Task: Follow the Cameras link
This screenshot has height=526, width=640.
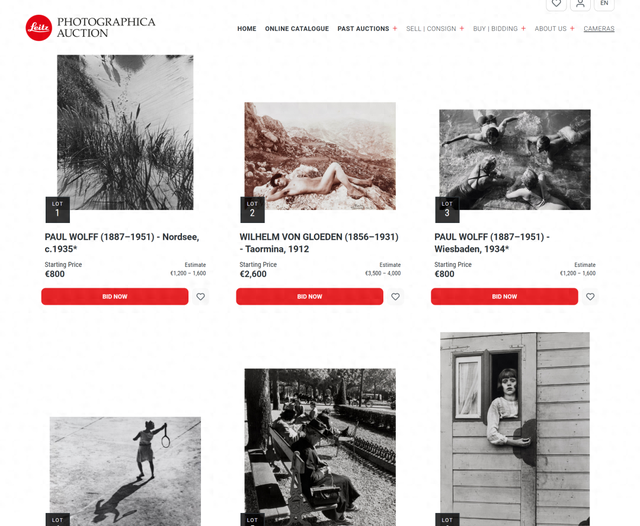Action: (x=599, y=29)
